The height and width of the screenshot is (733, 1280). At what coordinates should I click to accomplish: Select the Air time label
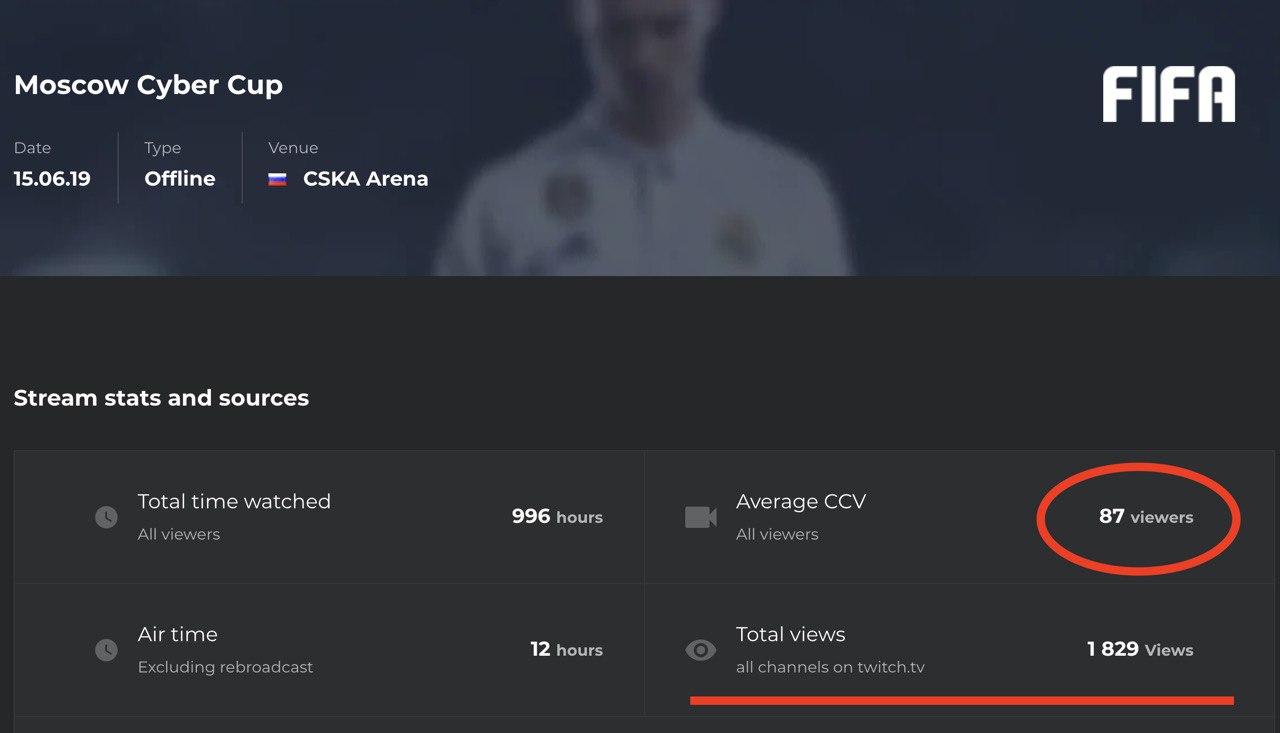(x=178, y=635)
